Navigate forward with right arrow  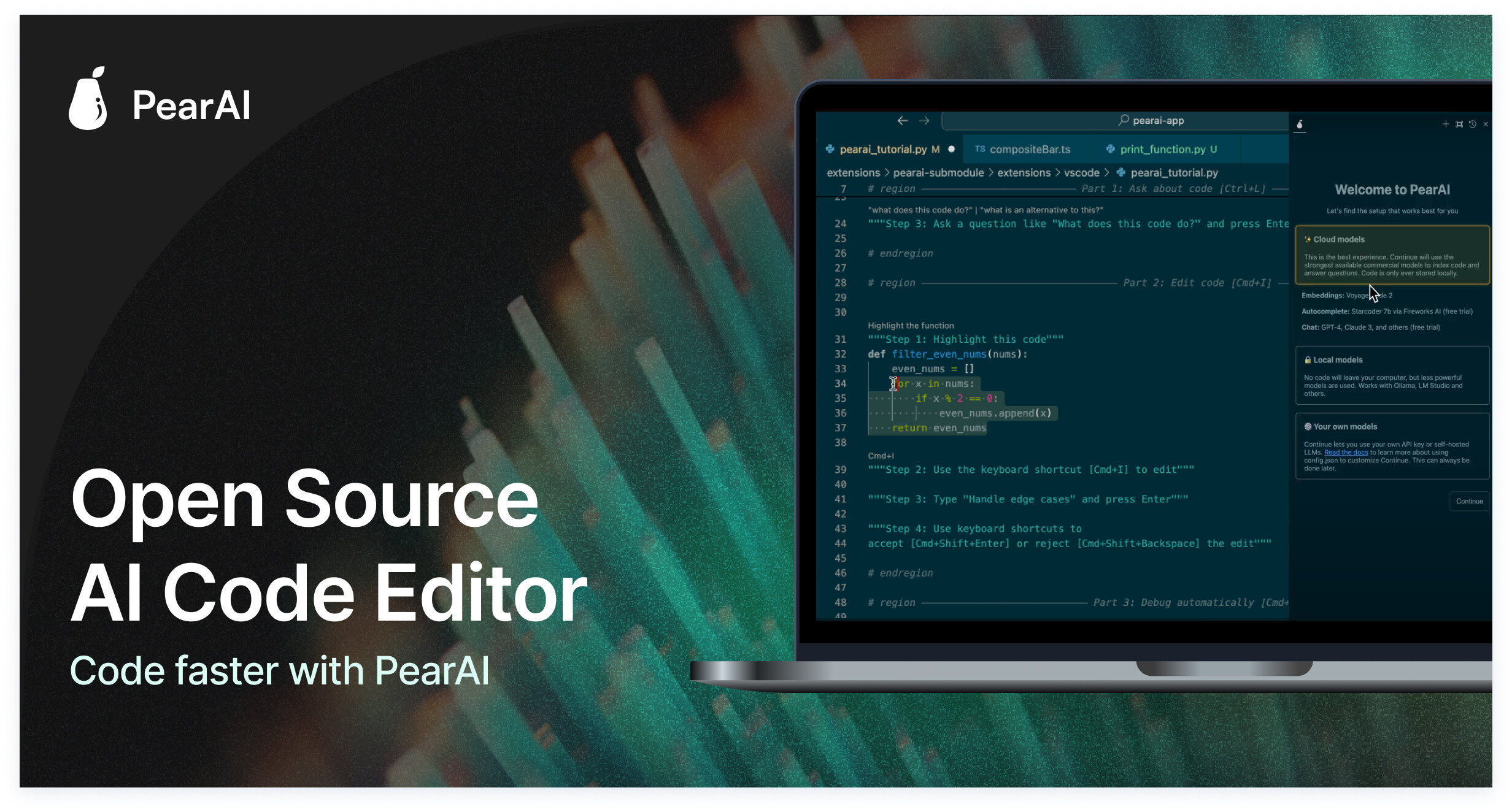tap(924, 121)
